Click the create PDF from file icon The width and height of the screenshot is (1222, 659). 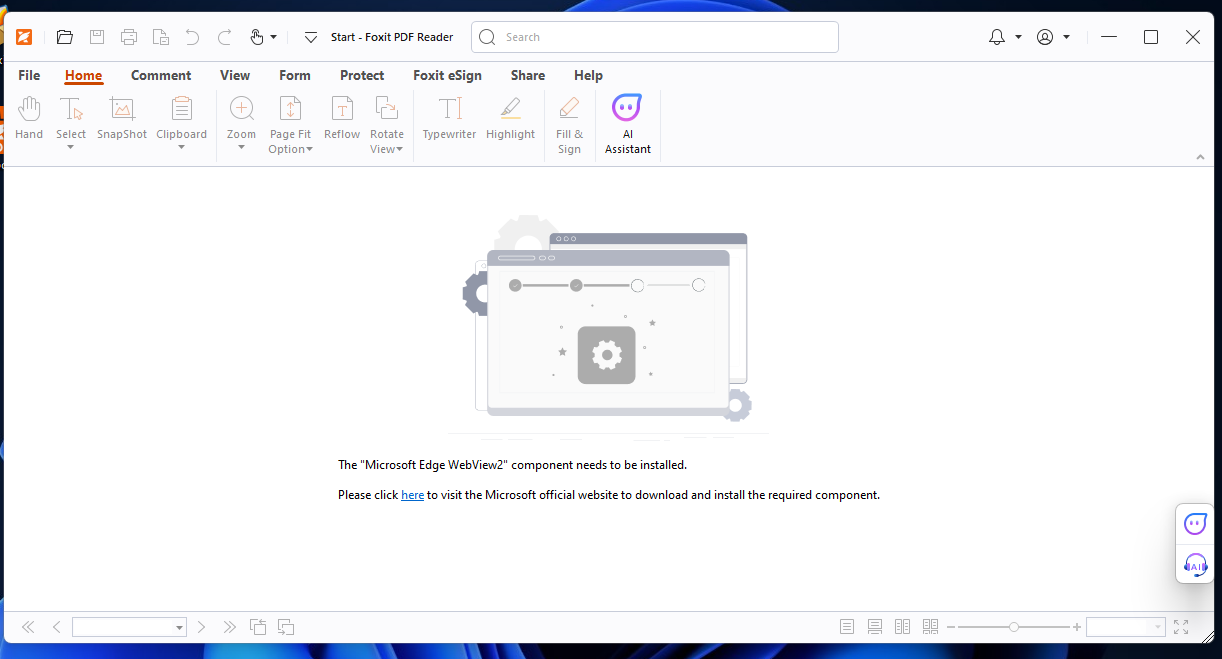click(161, 37)
